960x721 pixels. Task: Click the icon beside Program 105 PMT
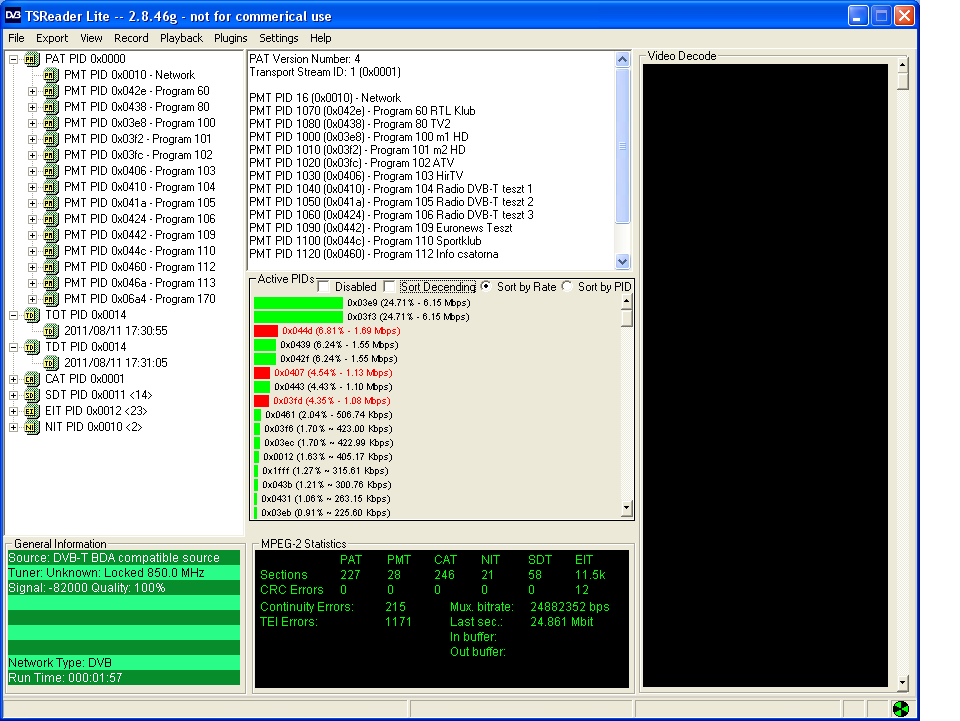[x=51, y=203]
